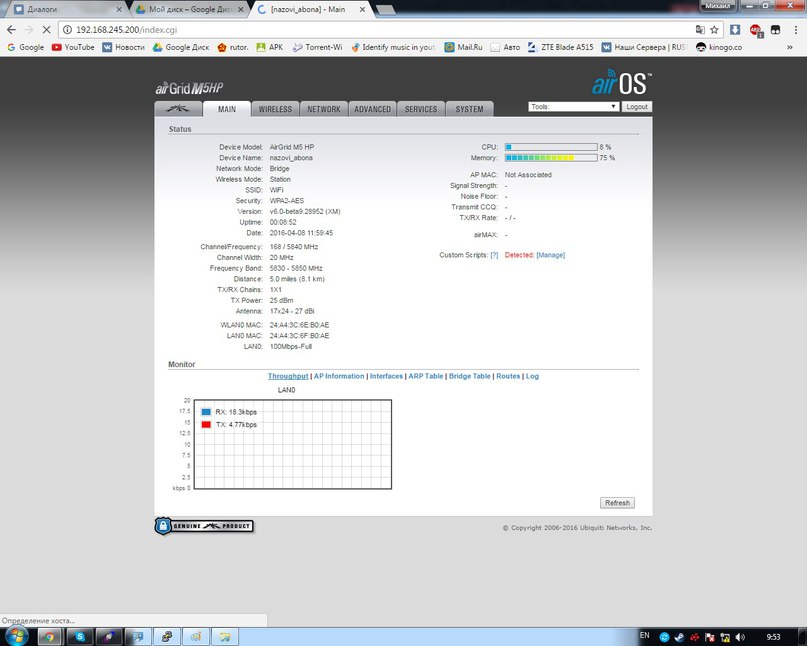This screenshot has width=807, height=646.
Task: Bookmark this page with star icon
Action: point(714,30)
